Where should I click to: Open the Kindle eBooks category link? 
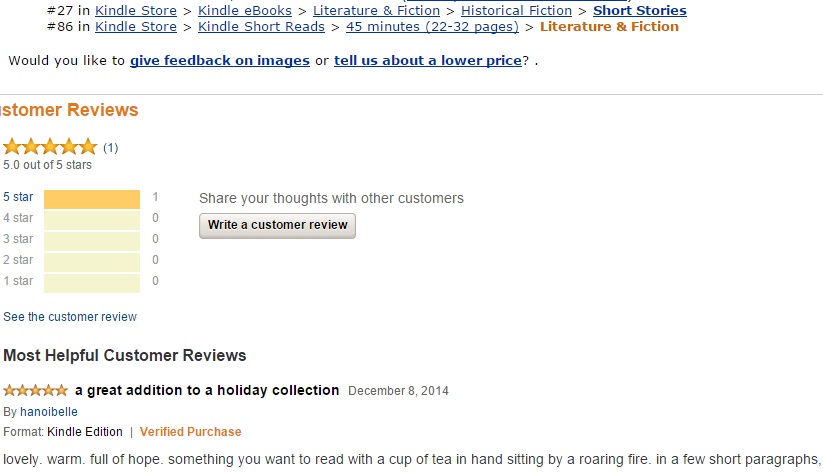tap(245, 11)
